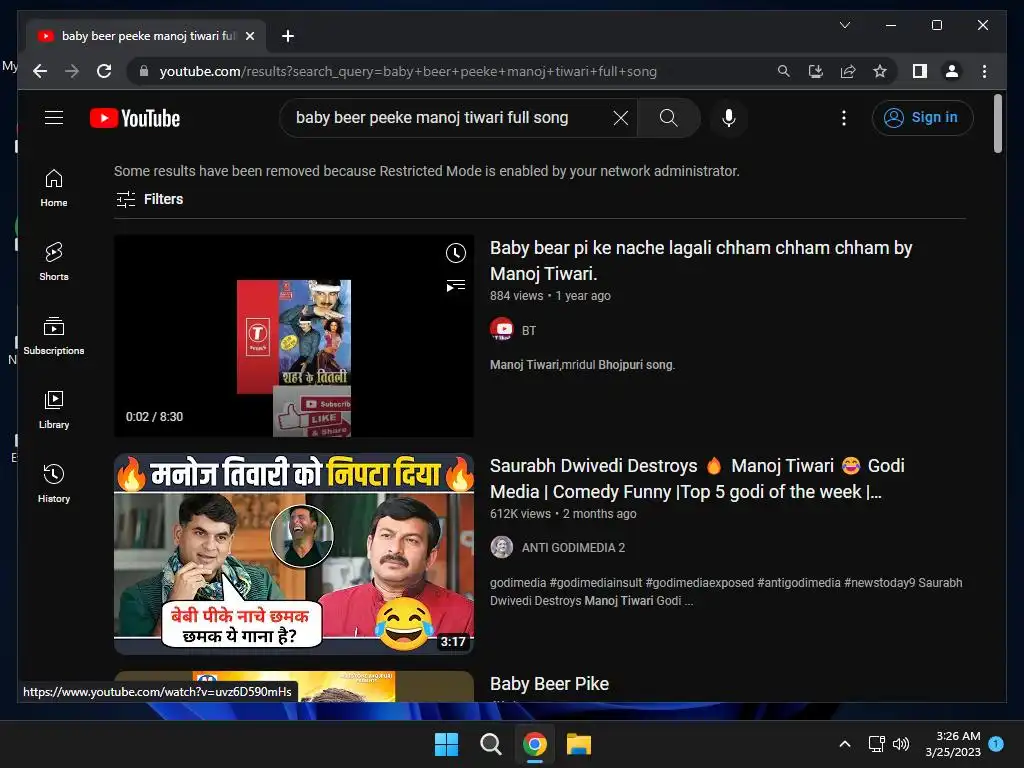Viewport: 1024px width, 768px height.
Task: Go to Home in the sidebar
Action: click(54, 189)
